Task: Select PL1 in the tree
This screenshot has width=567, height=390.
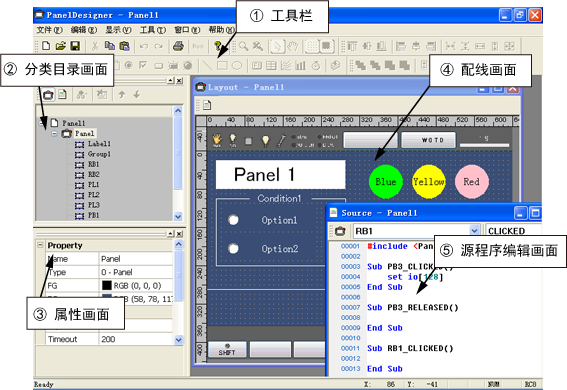Action: click(x=93, y=185)
